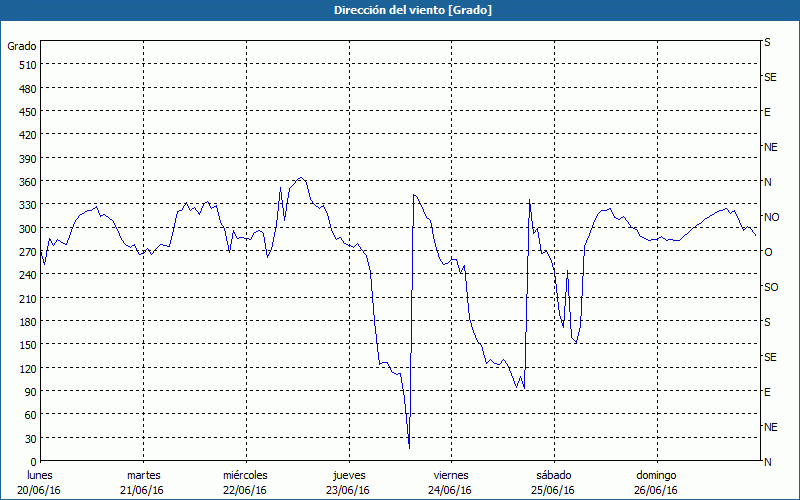Screen dimensions: 800x500
Task: Click the 'viernes' day label
Action: 451,475
